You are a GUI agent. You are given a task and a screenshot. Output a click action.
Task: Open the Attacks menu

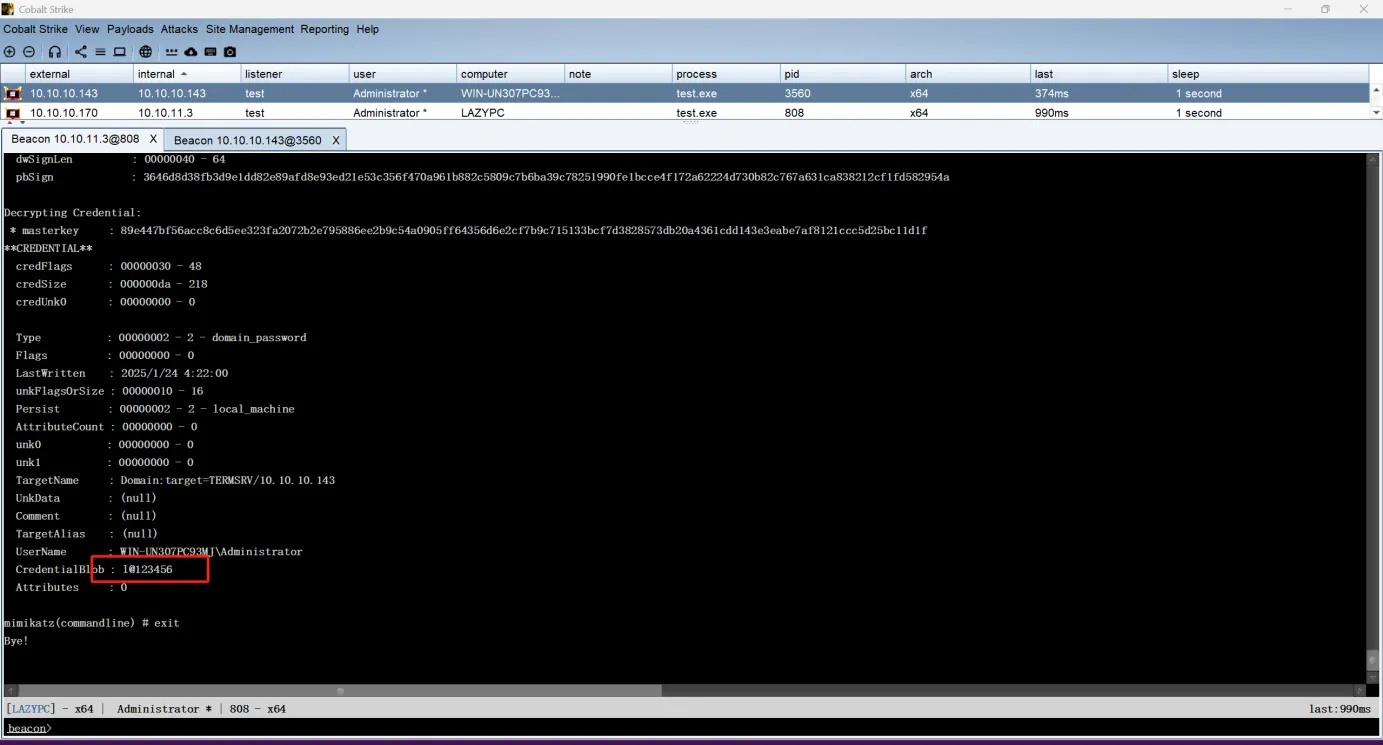[180, 29]
